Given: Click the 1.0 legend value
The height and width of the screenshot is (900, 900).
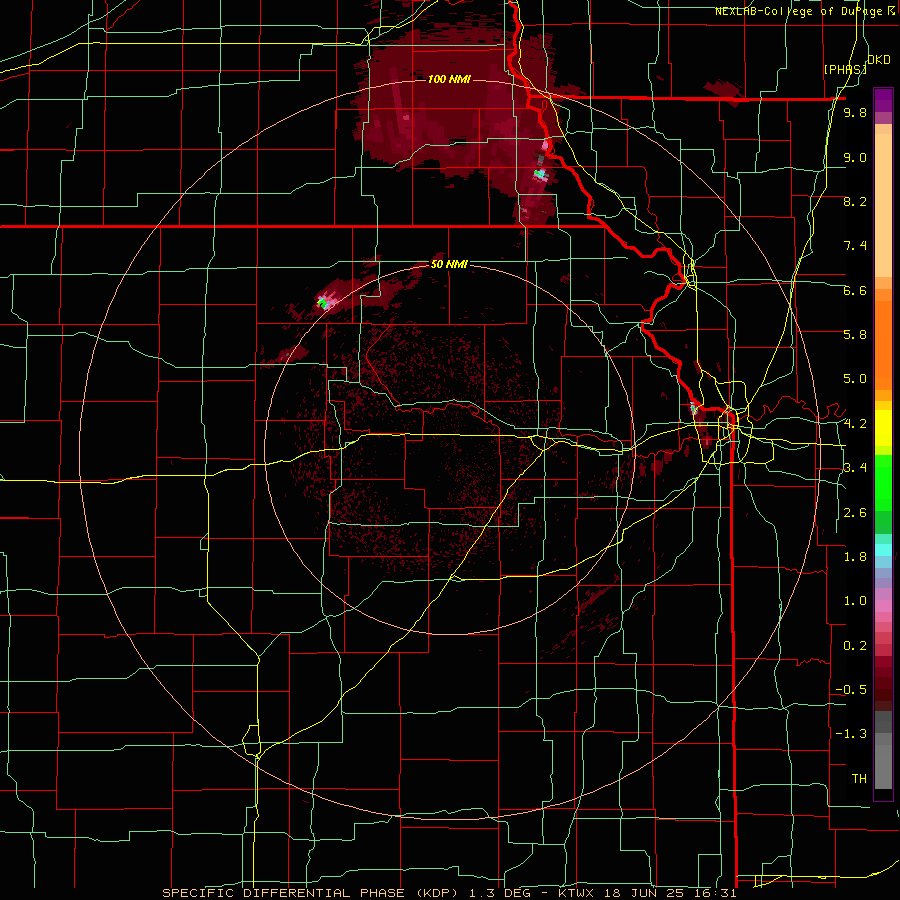Looking at the screenshot, I should (x=855, y=601).
